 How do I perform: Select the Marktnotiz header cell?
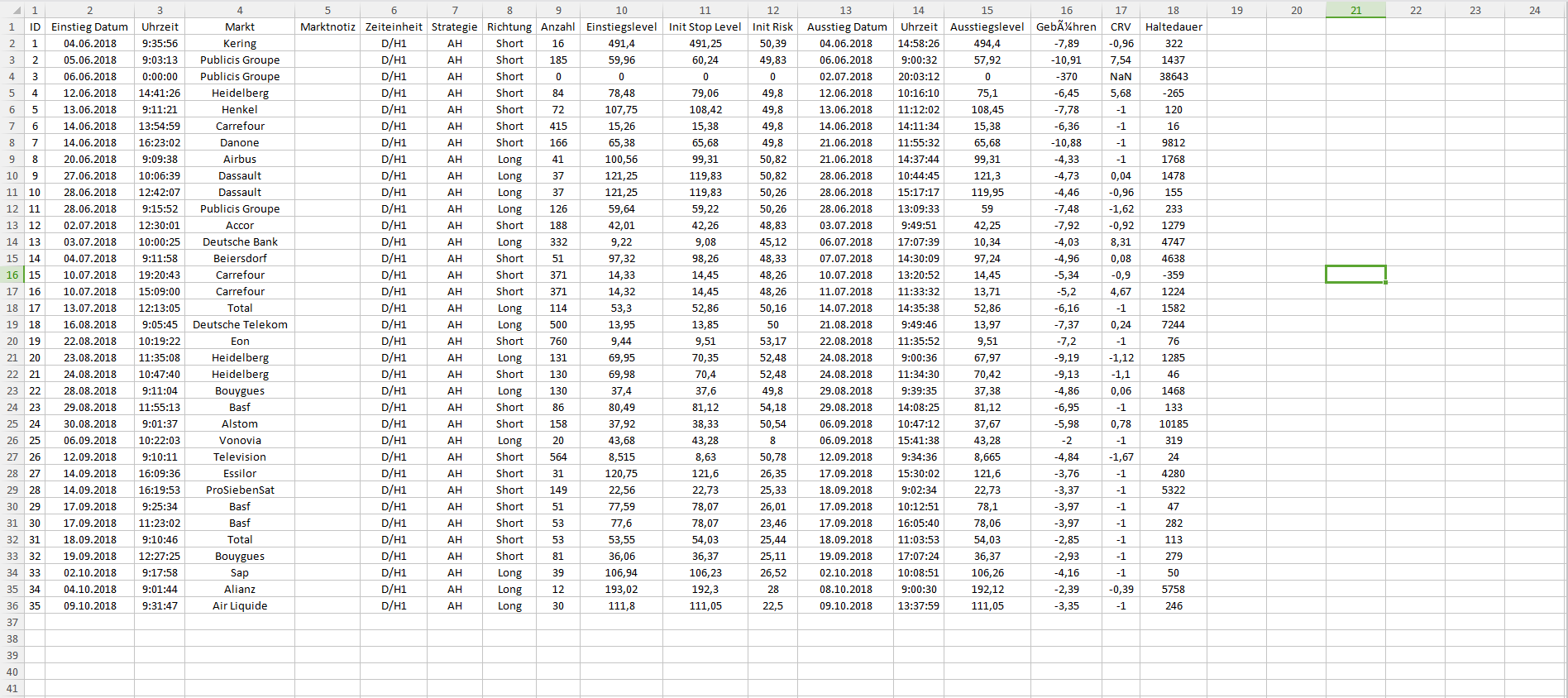click(x=327, y=26)
